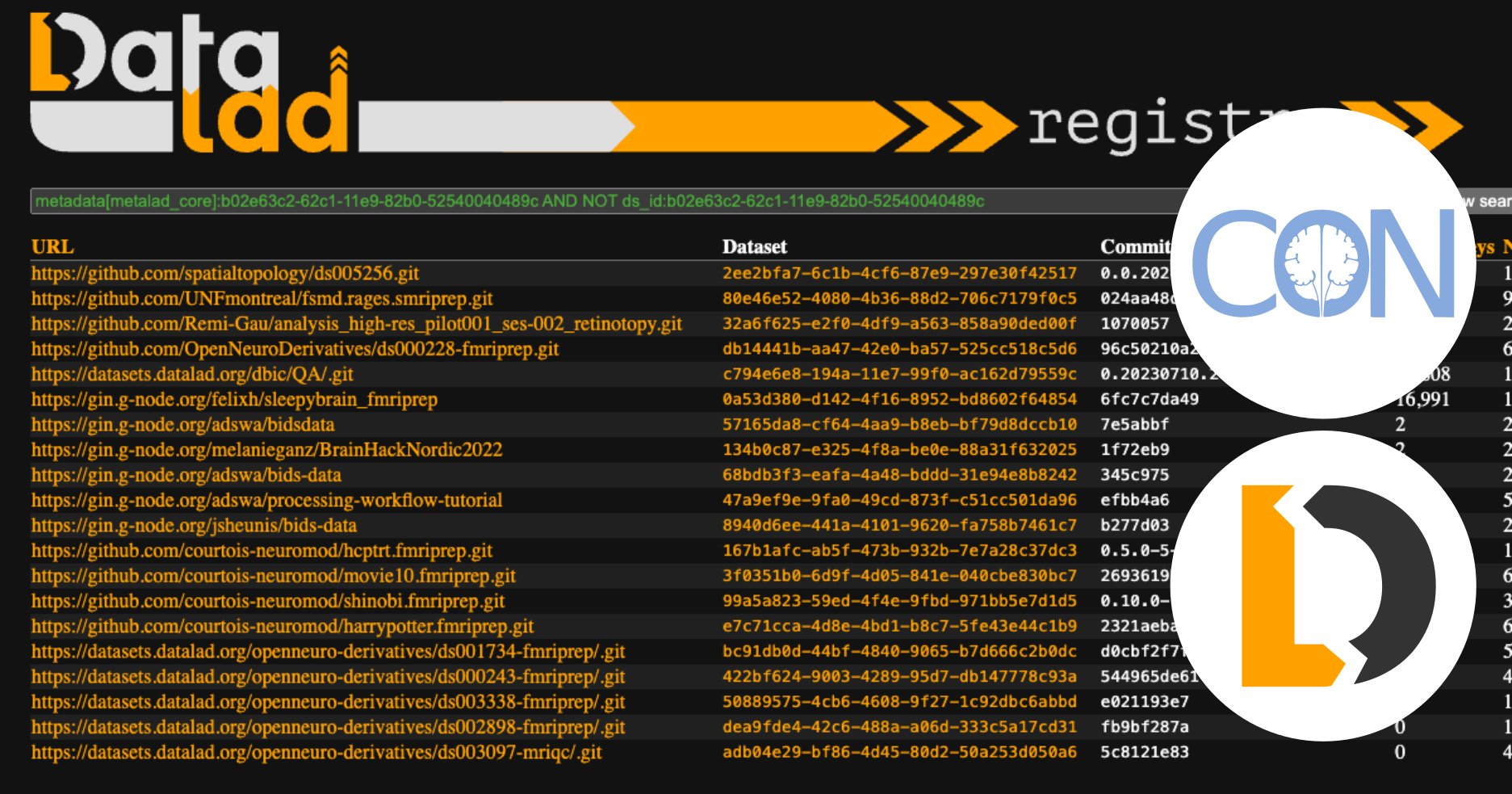Open datasets.datalad.org/dbic/QA/.git link
Image resolution: width=1512 pixels, height=794 pixels.
point(192,374)
